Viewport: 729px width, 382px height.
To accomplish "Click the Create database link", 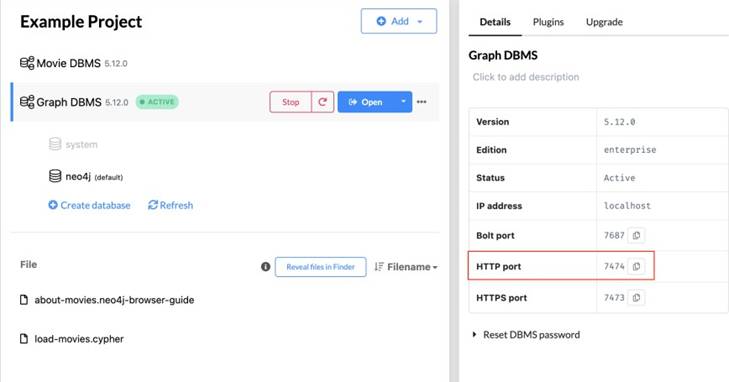I will click(x=89, y=205).
